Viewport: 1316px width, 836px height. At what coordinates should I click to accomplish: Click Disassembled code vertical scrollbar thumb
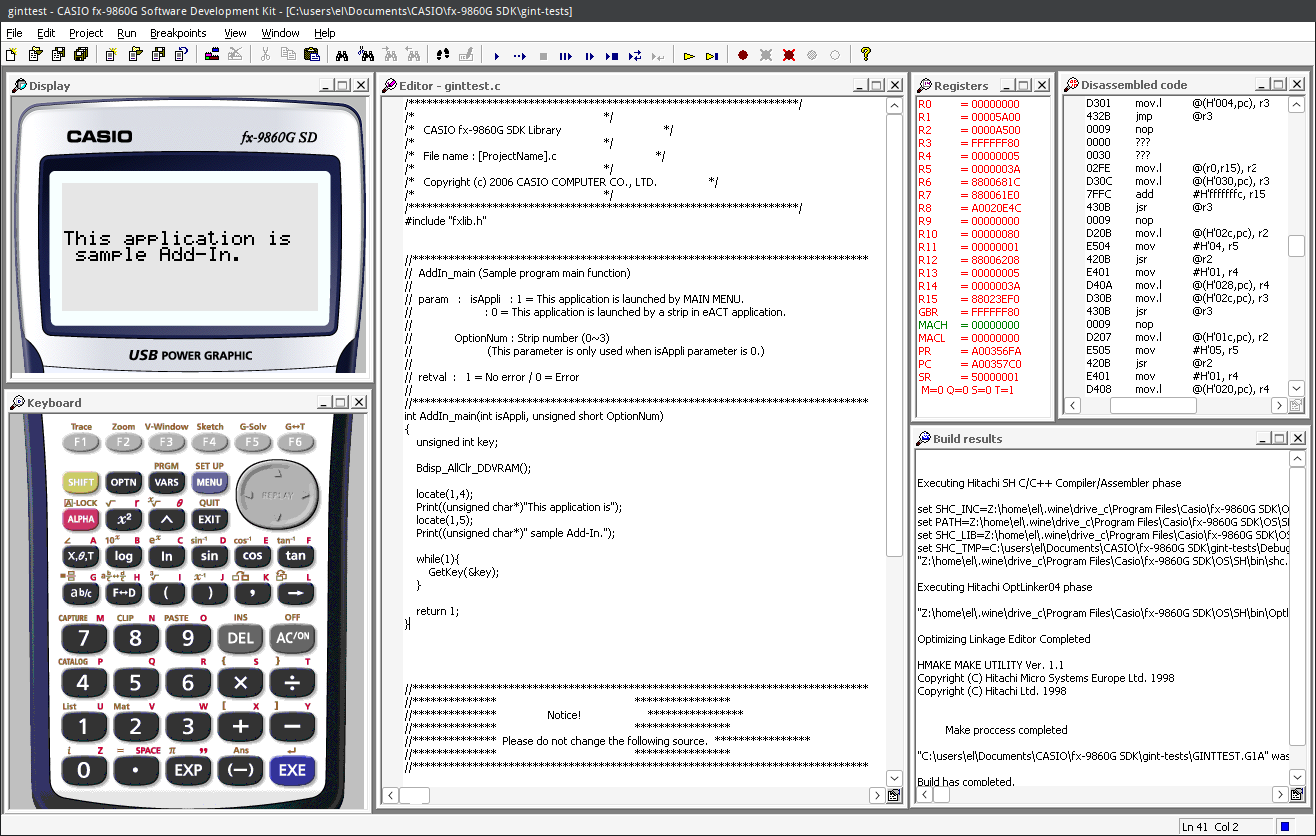(1296, 245)
